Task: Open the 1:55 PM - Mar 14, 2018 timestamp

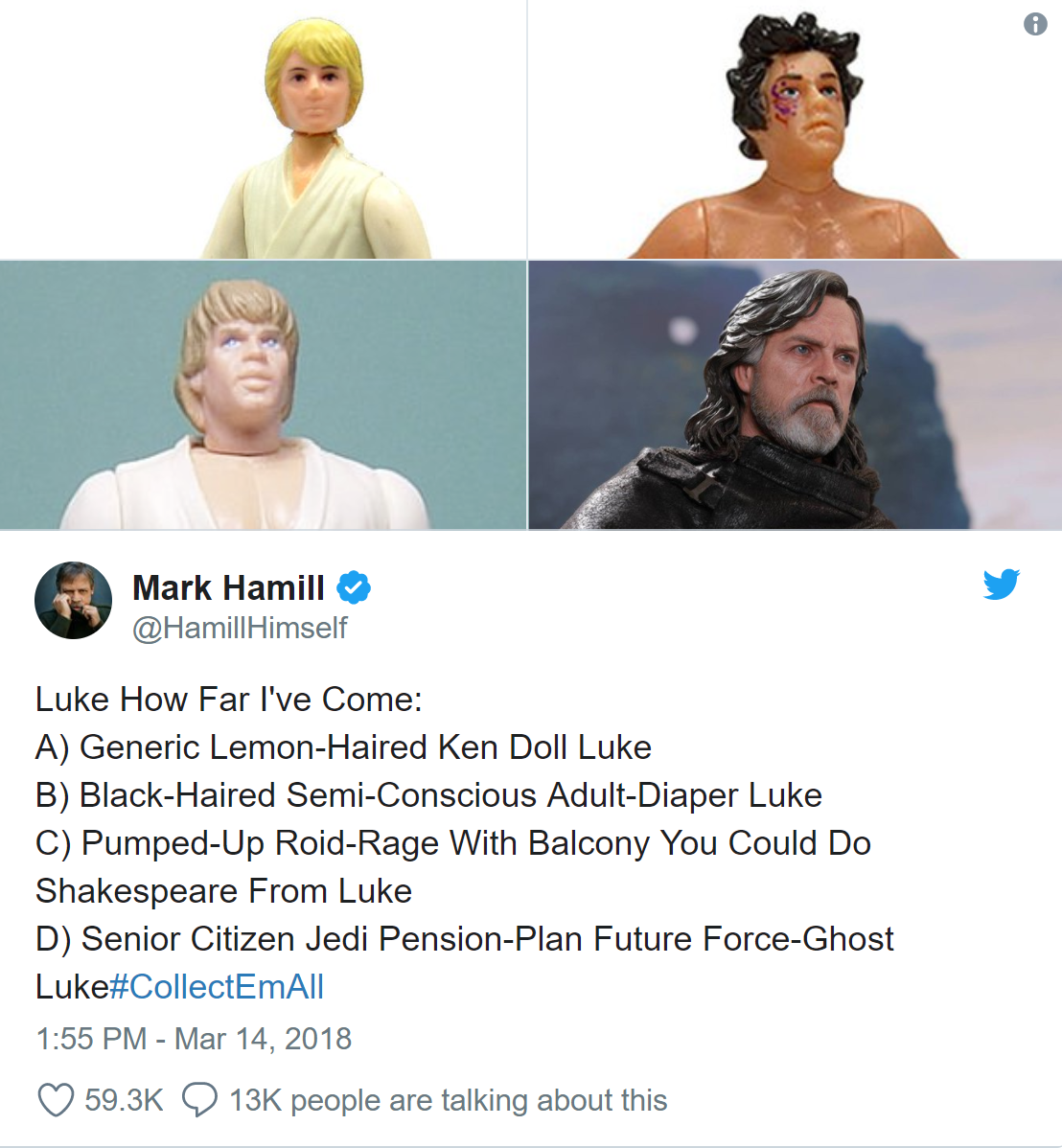Action: [194, 1038]
